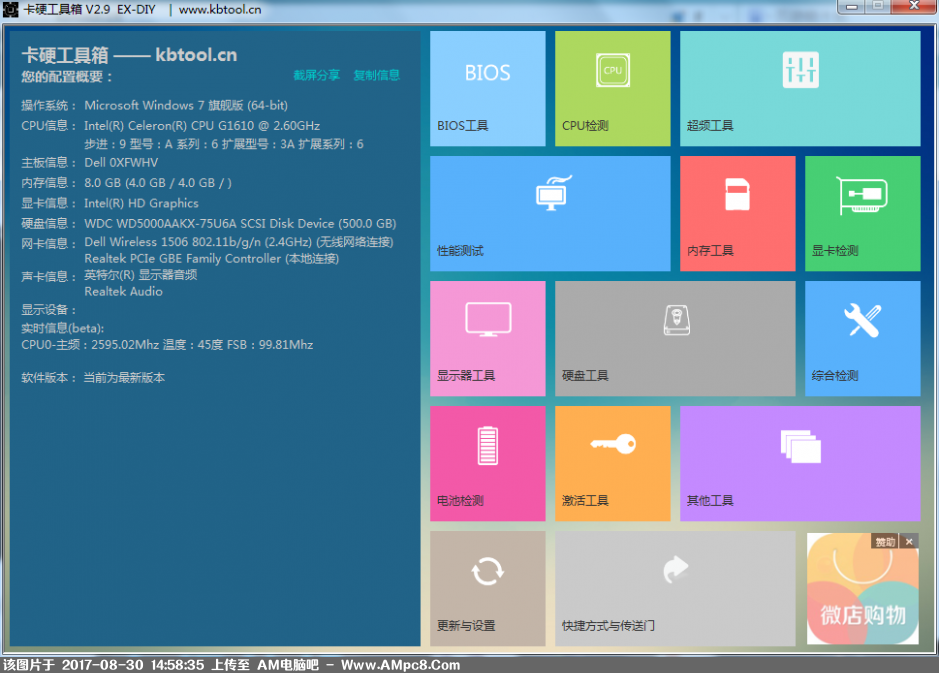Open the 微店购物 advertisement image
Screen dimensions: 939x673
[862, 589]
